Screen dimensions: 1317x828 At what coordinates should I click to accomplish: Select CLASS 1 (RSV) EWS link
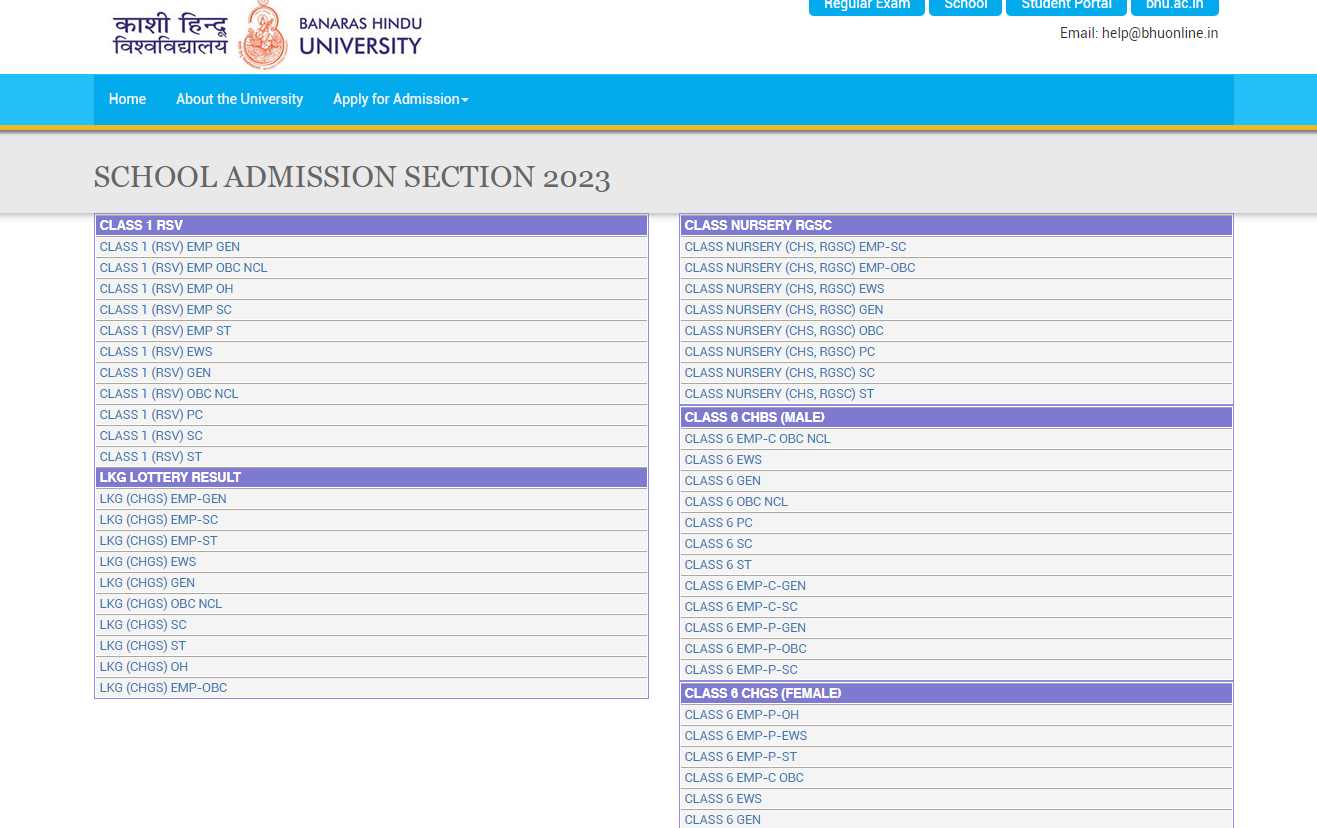coord(156,352)
